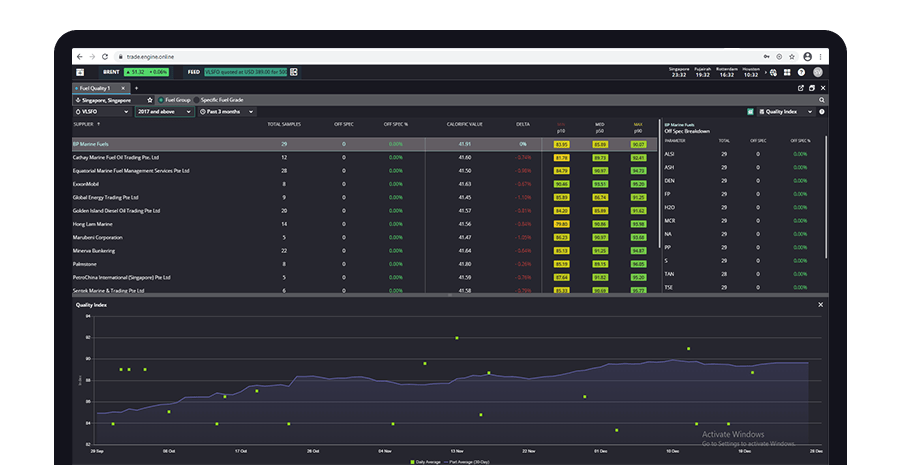The width and height of the screenshot is (900, 465).
Task: Click the globe world-clock icon
Action: (x=773, y=72)
